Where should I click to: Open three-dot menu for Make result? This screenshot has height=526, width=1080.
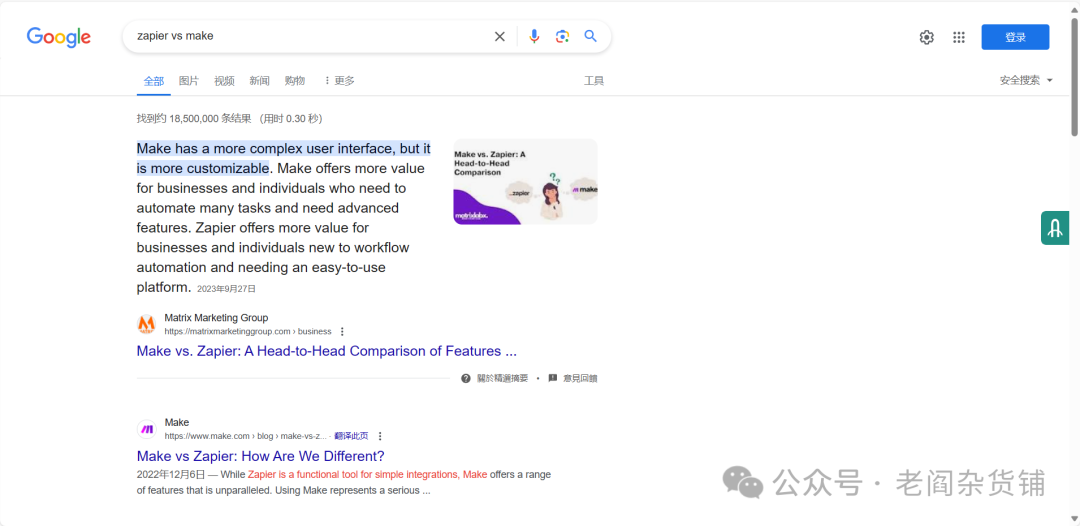[x=380, y=436]
